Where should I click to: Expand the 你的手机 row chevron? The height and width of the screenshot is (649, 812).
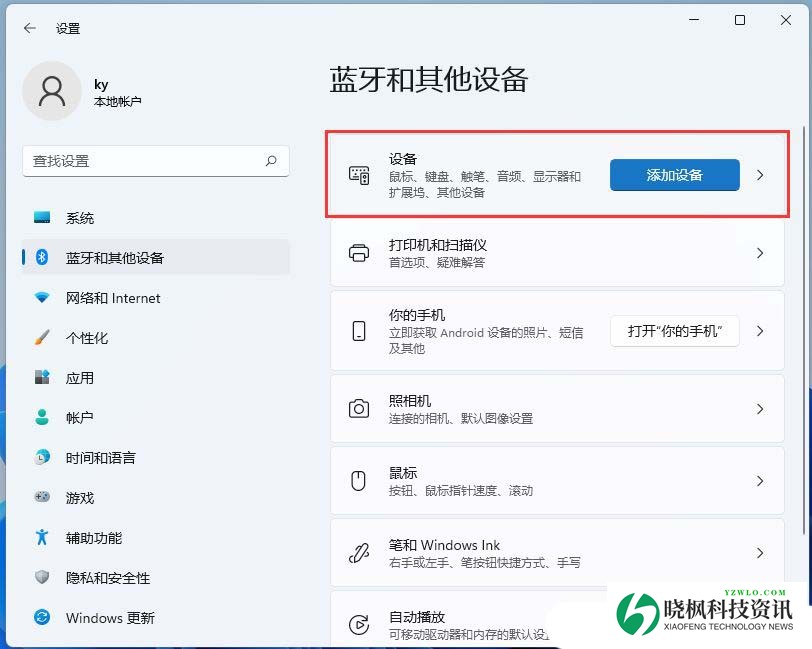pos(760,331)
